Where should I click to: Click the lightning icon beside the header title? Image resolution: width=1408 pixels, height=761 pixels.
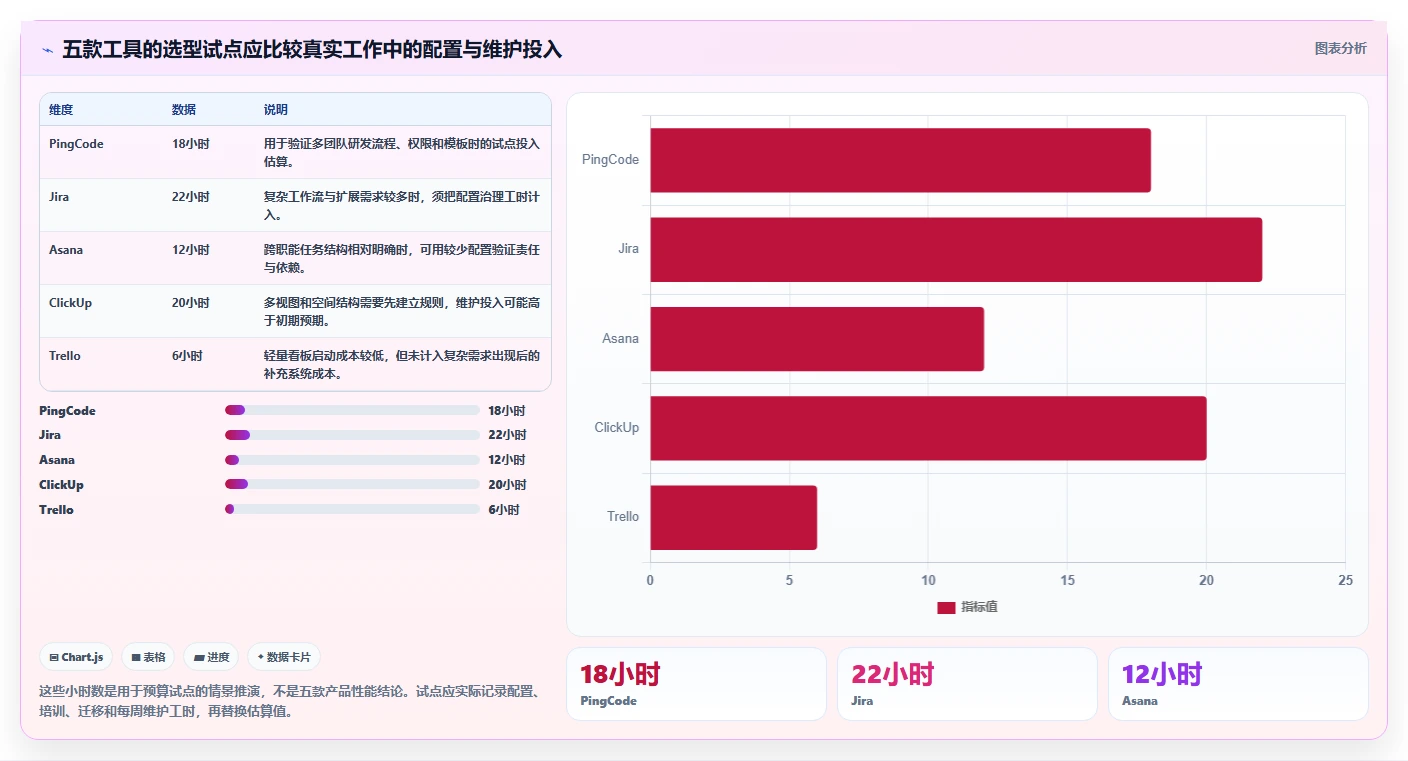click(47, 49)
